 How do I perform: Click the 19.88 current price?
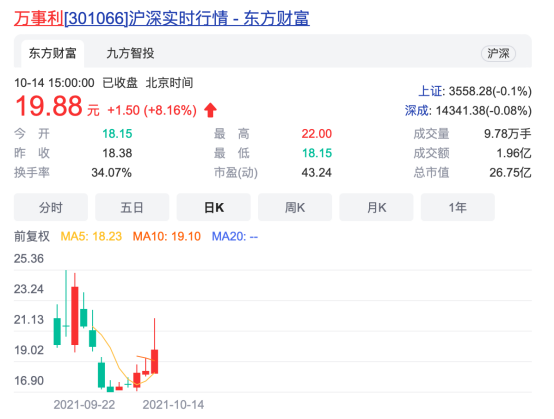pyautogui.click(x=48, y=106)
